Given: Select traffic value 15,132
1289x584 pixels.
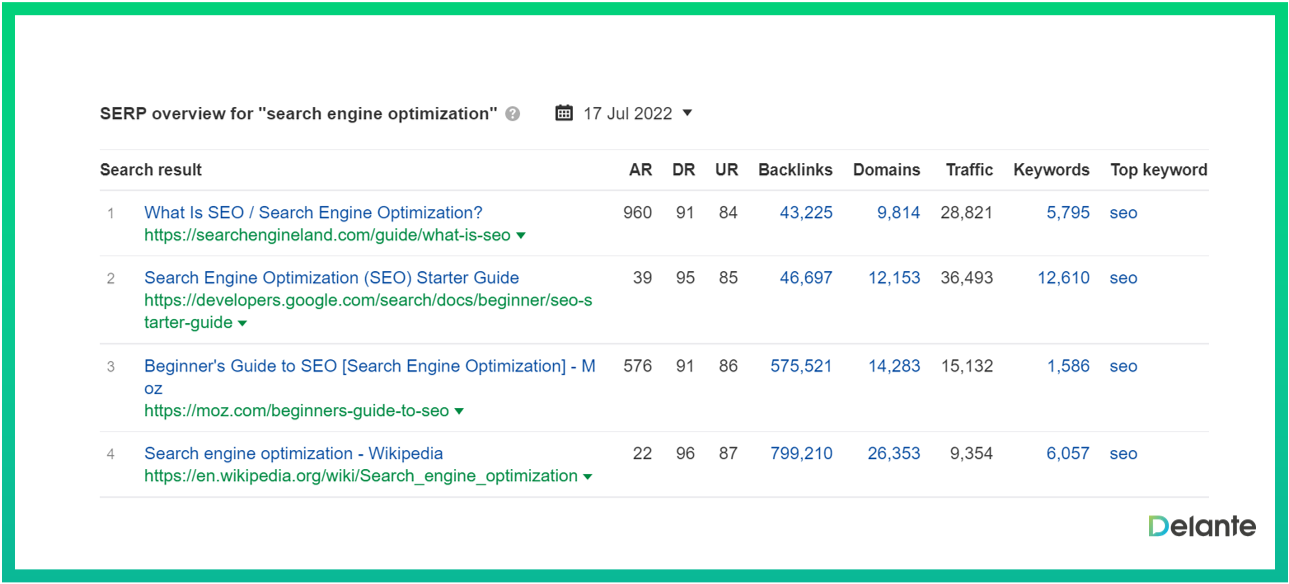Looking at the screenshot, I should coord(967,366).
